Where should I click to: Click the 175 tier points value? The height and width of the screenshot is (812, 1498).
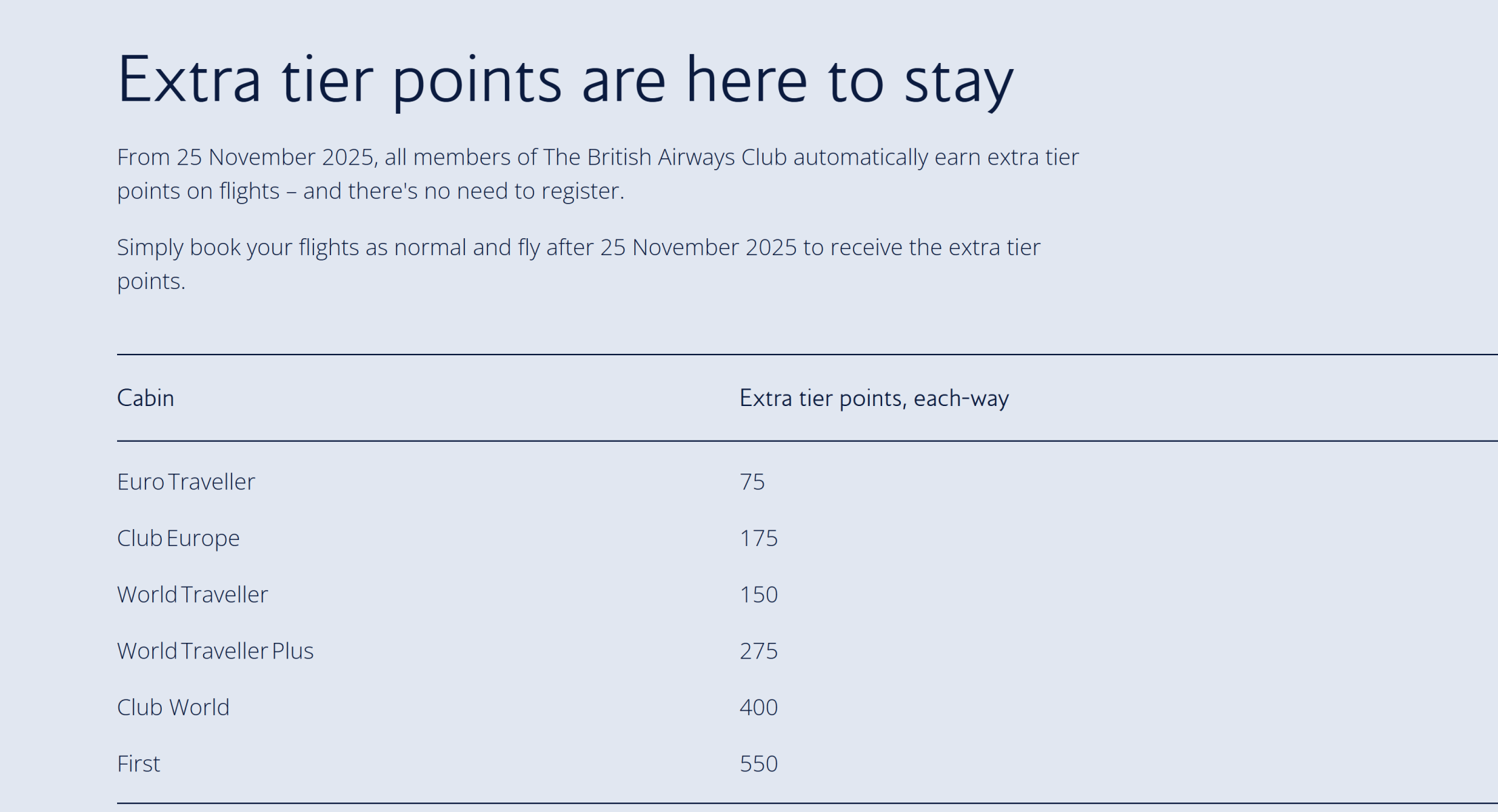tap(759, 538)
